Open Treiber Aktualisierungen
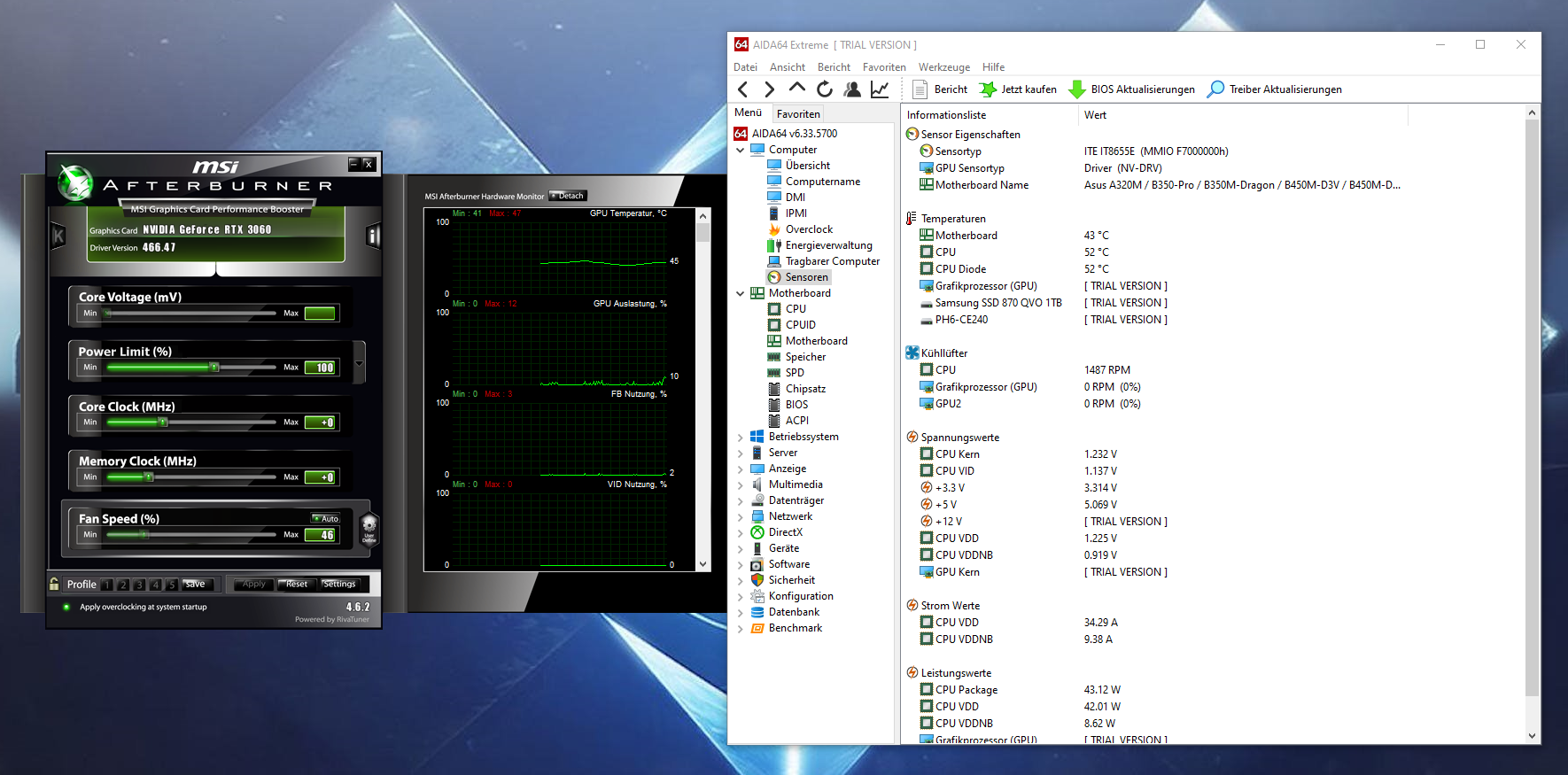 (x=1275, y=89)
